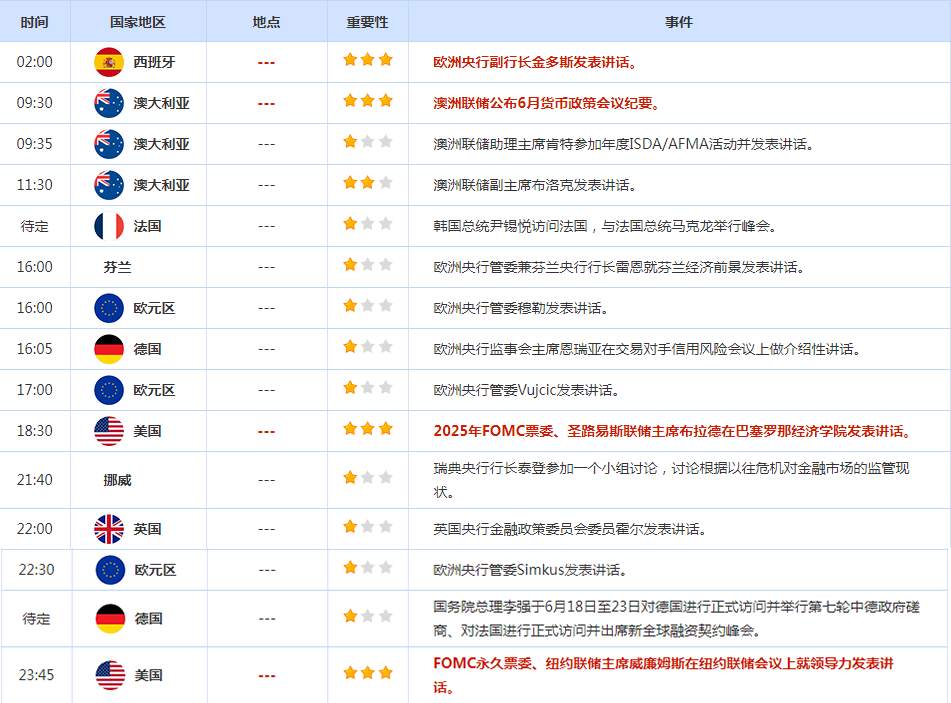This screenshot has width=951, height=703.
Task: Click the Australia flag in the 11:30 row
Action: [x=109, y=185]
